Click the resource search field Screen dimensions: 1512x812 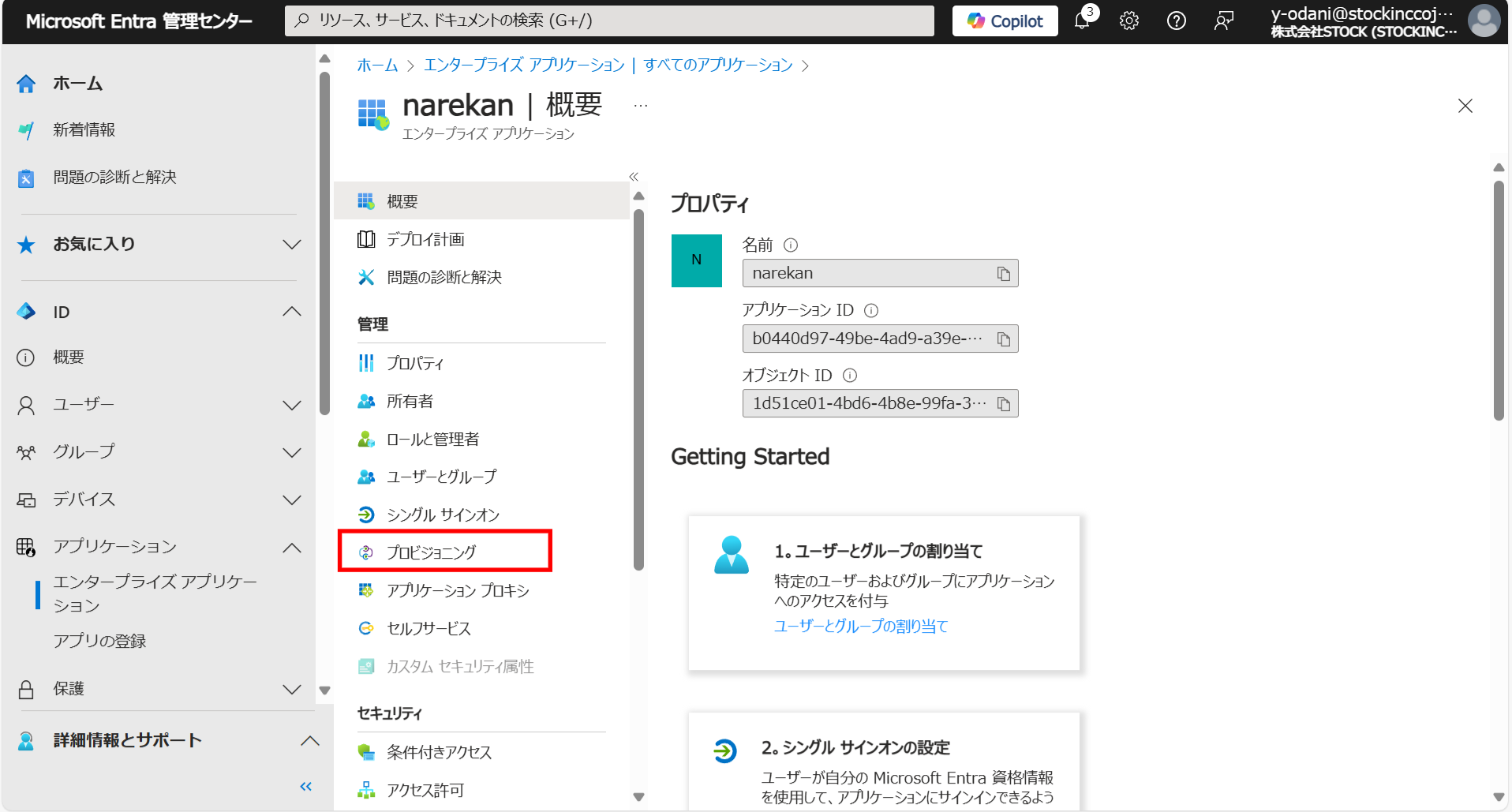609,21
